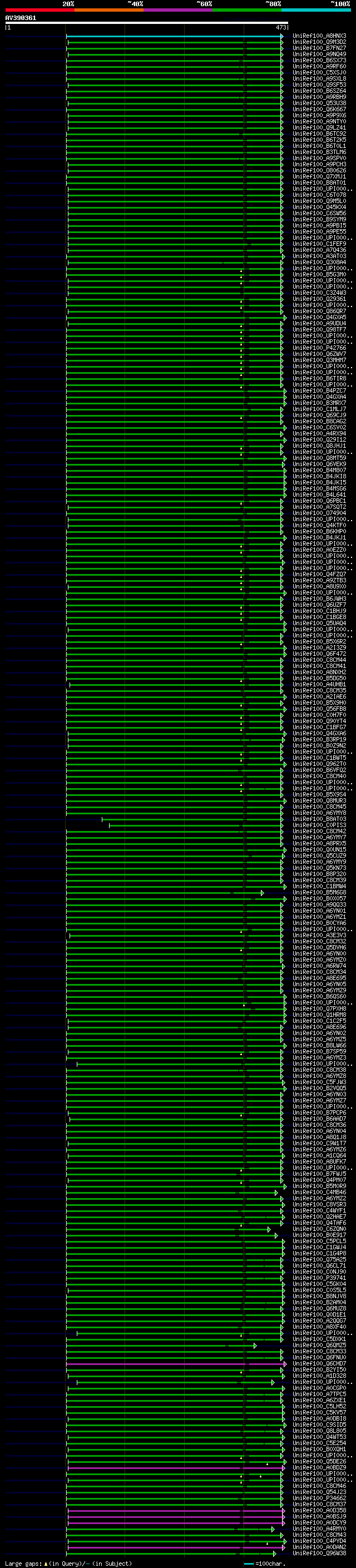Viewport: 356px width, 1568px height.
Task: Select hit label UniRef100_Q45KX4
Action: pyautogui.click(x=319, y=207)
